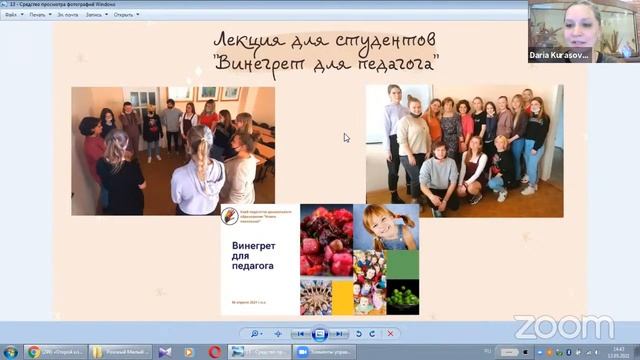This screenshot has height=360, width=640.
Task: Open the Windows Start menu
Action: pos(10,352)
